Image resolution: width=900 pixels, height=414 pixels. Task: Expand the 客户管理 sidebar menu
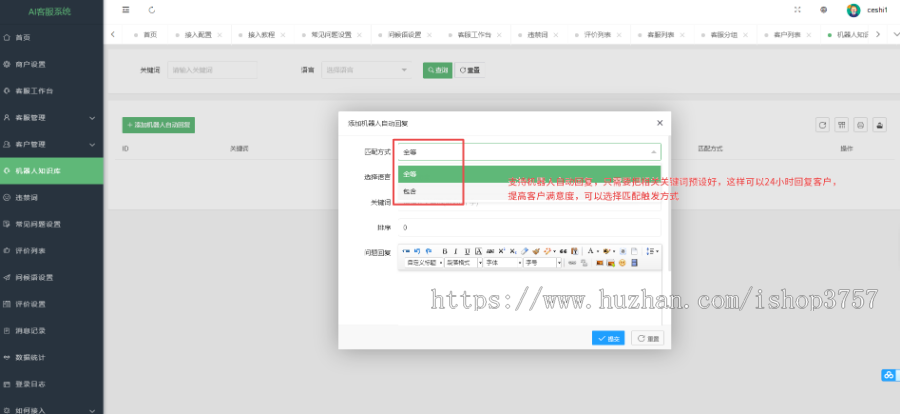(x=51, y=144)
